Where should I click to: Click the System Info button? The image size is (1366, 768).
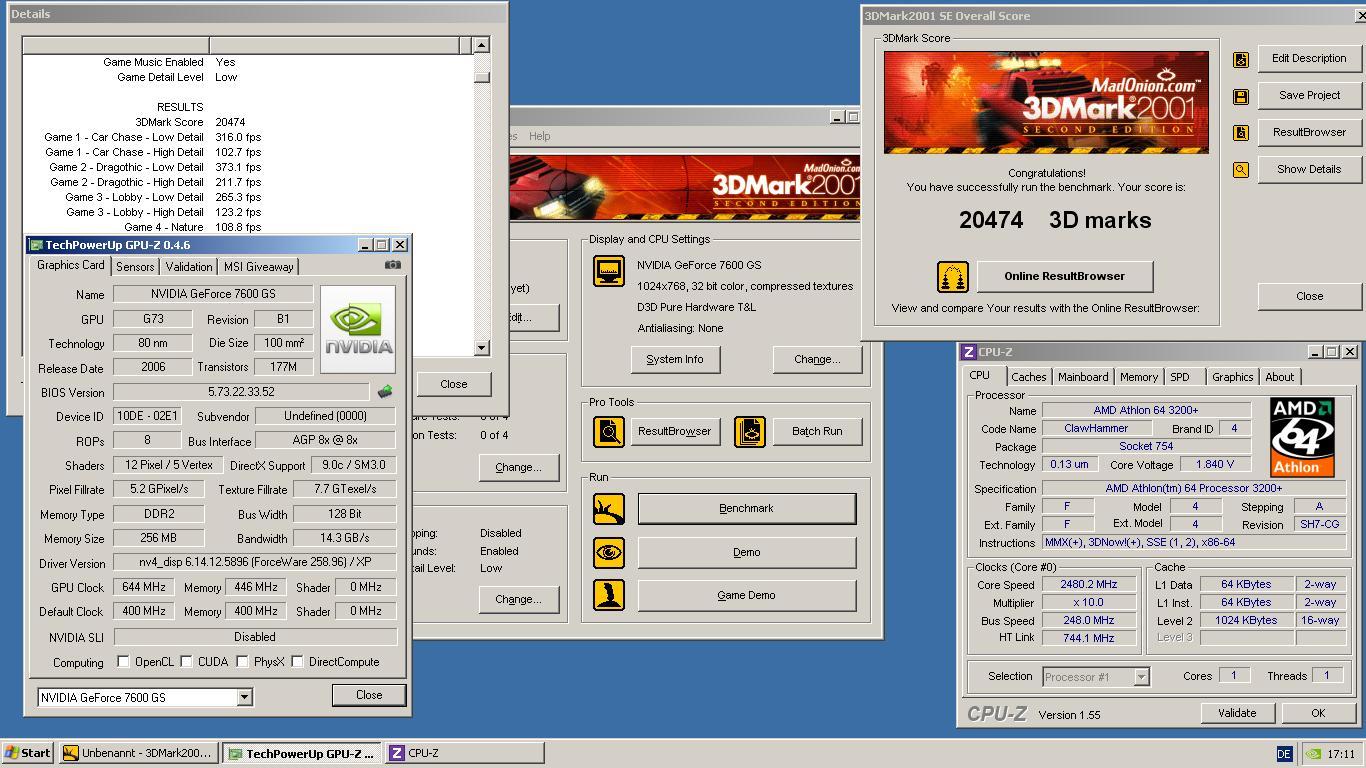[x=675, y=359]
